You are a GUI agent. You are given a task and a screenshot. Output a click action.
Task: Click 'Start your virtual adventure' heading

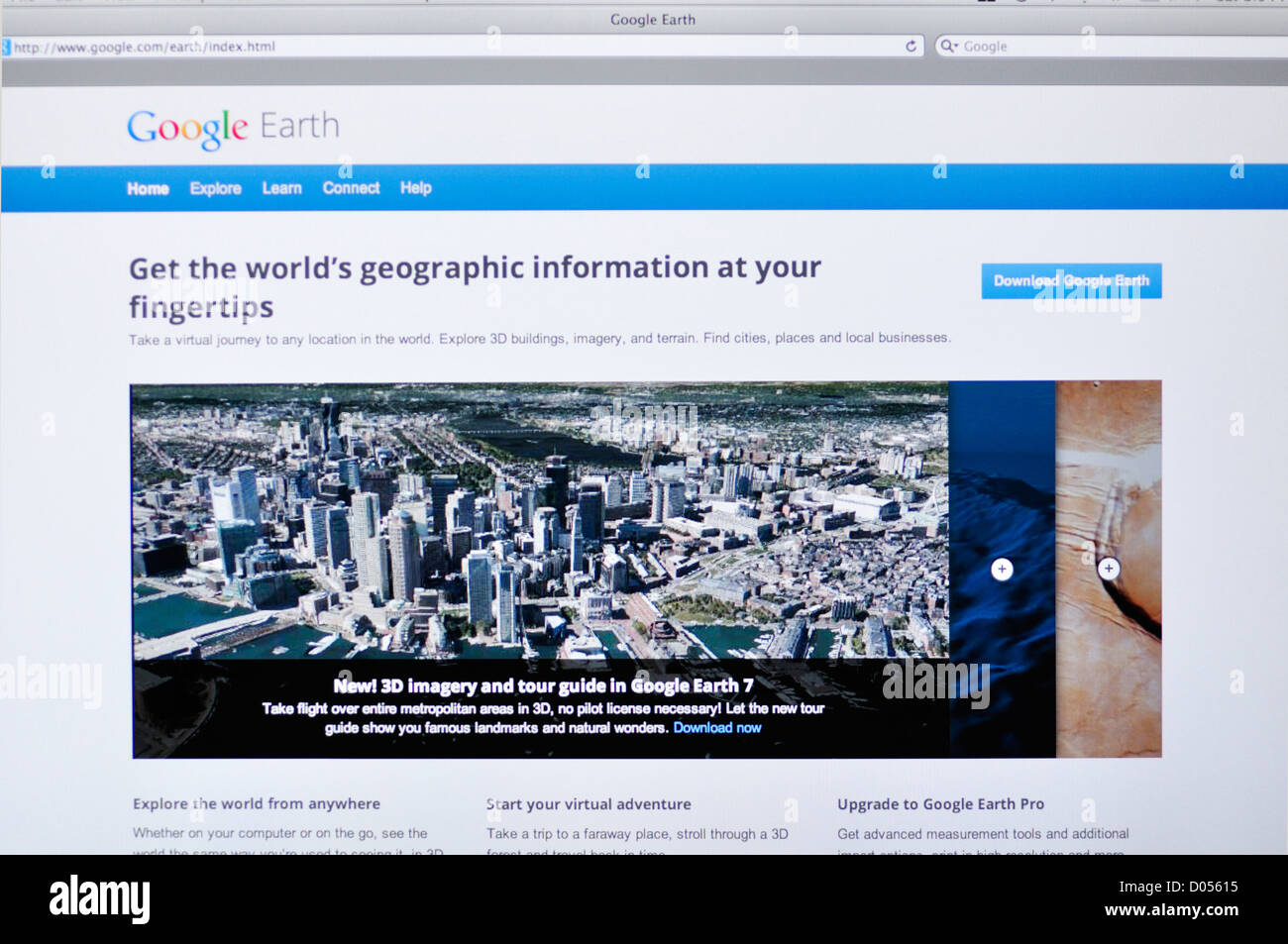(x=589, y=804)
